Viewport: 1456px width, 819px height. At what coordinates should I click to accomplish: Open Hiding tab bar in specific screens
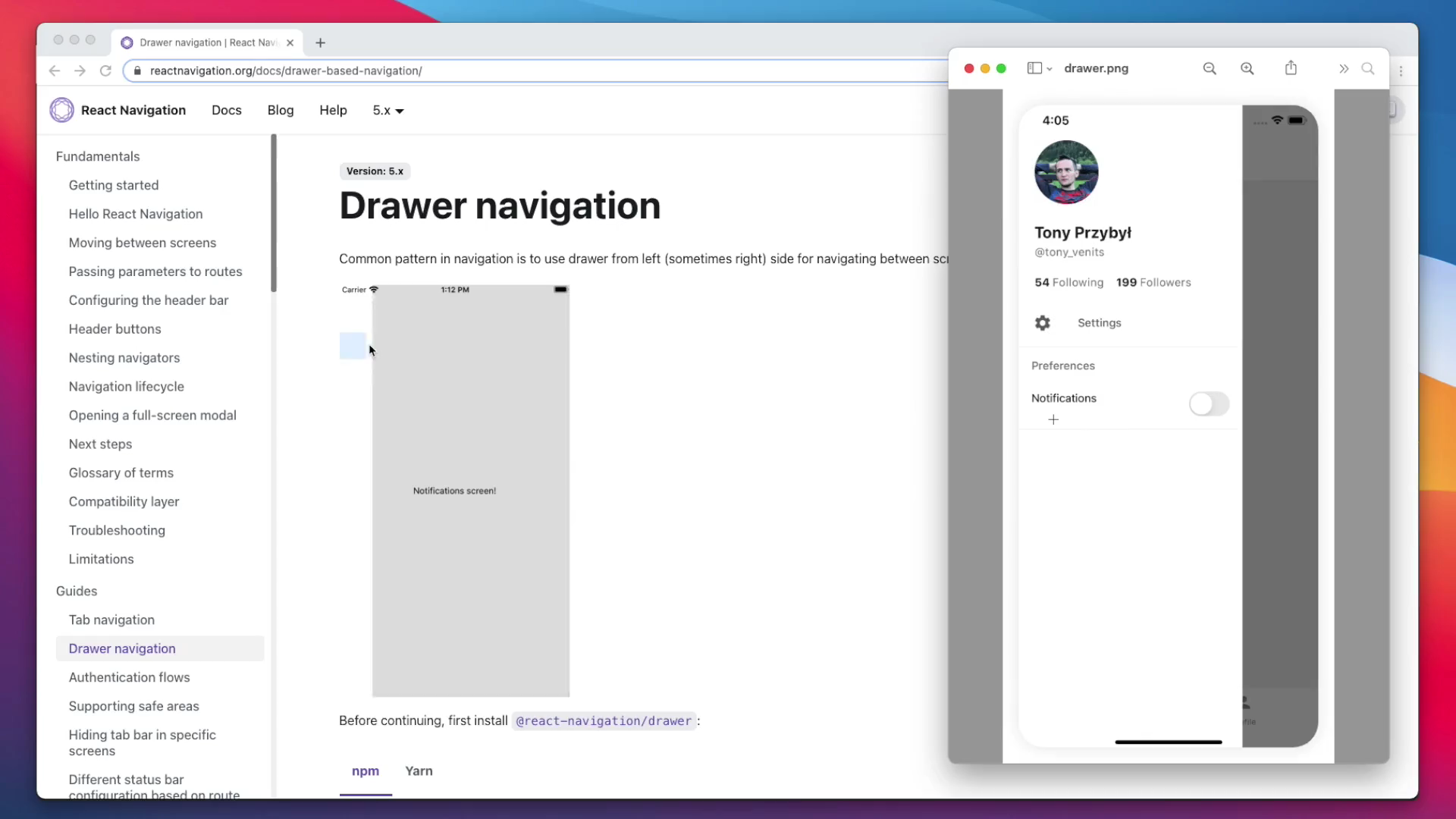143,743
